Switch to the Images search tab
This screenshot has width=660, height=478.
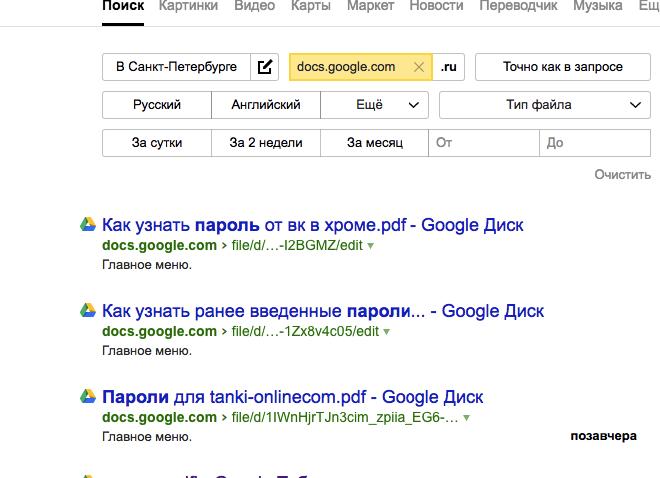(x=188, y=6)
